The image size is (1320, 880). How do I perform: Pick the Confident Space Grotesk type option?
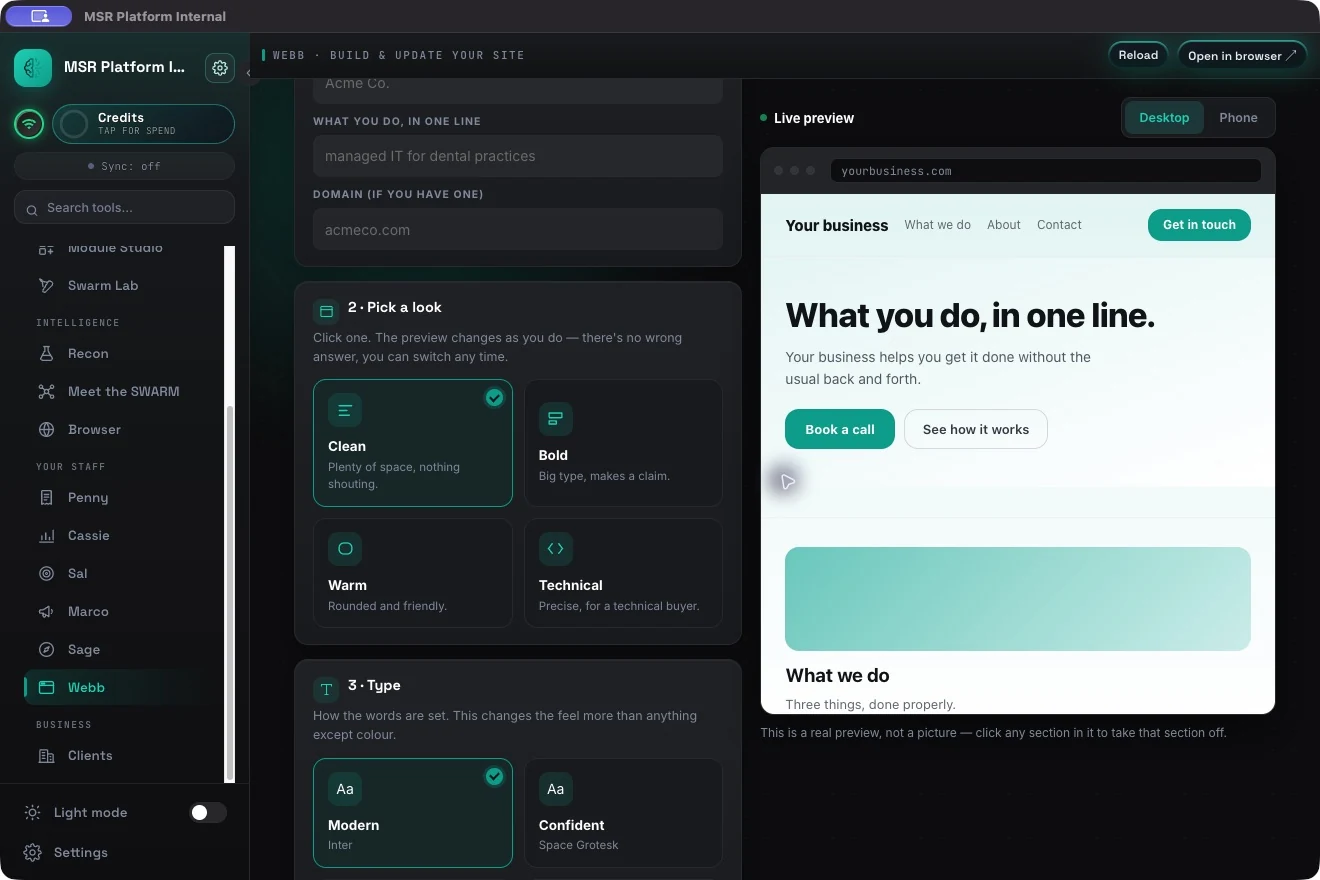pyautogui.click(x=623, y=813)
